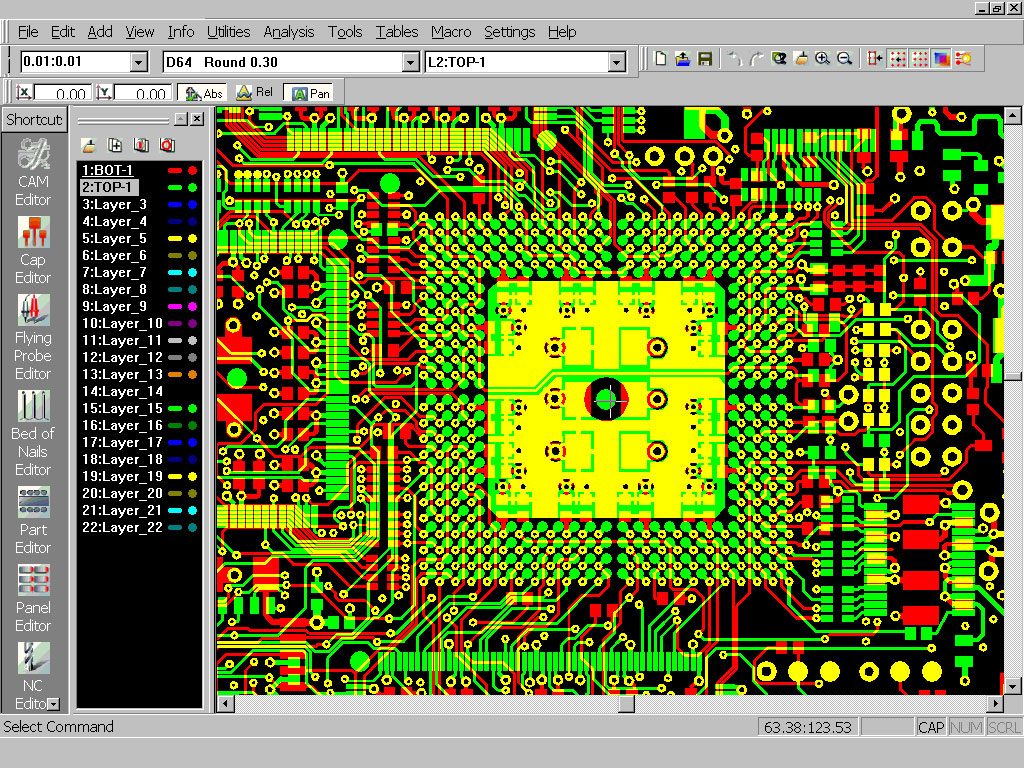This screenshot has height=768, width=1024.
Task: Toggle the blue-magenta layer transparency icon
Action: (x=941, y=59)
